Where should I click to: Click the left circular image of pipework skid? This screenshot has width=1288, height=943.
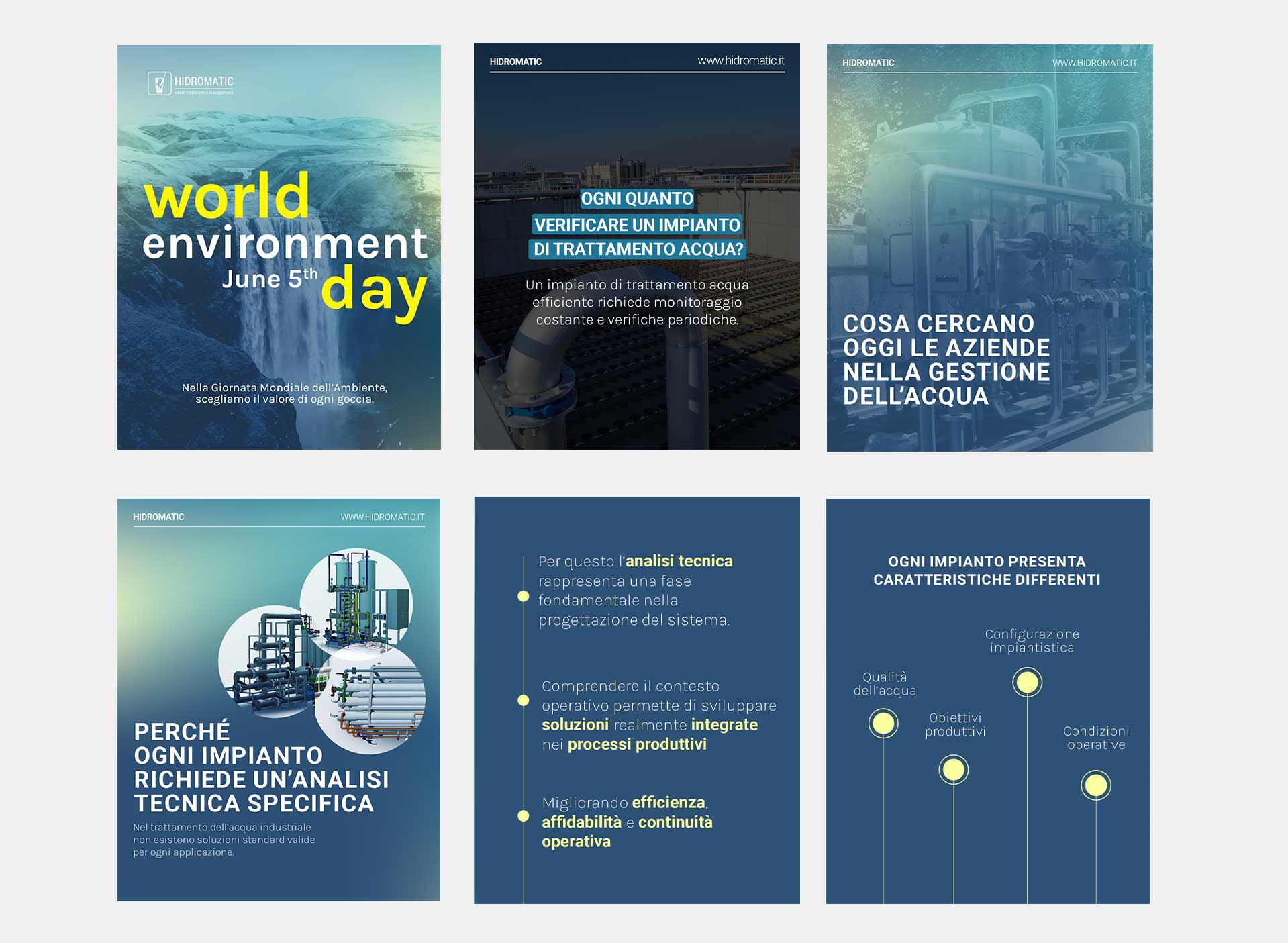(x=268, y=661)
